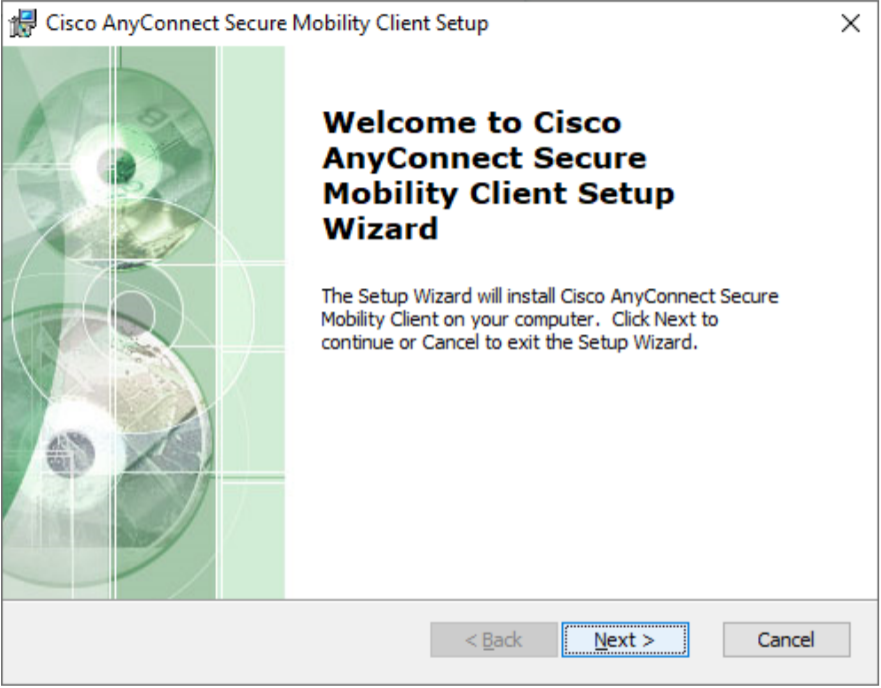Viewport: 881px width, 688px height.
Task: Click the gray footer area left of Back
Action: tap(216, 641)
